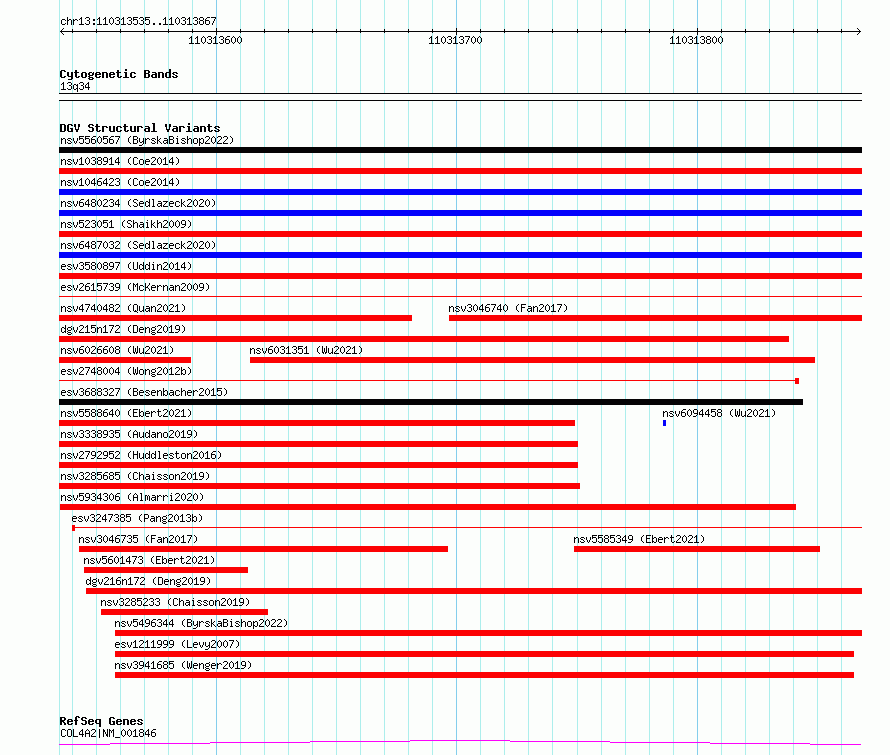Click the esv3688327 (Besenbacher2015) label
The image size is (890, 755).
click(x=144, y=392)
